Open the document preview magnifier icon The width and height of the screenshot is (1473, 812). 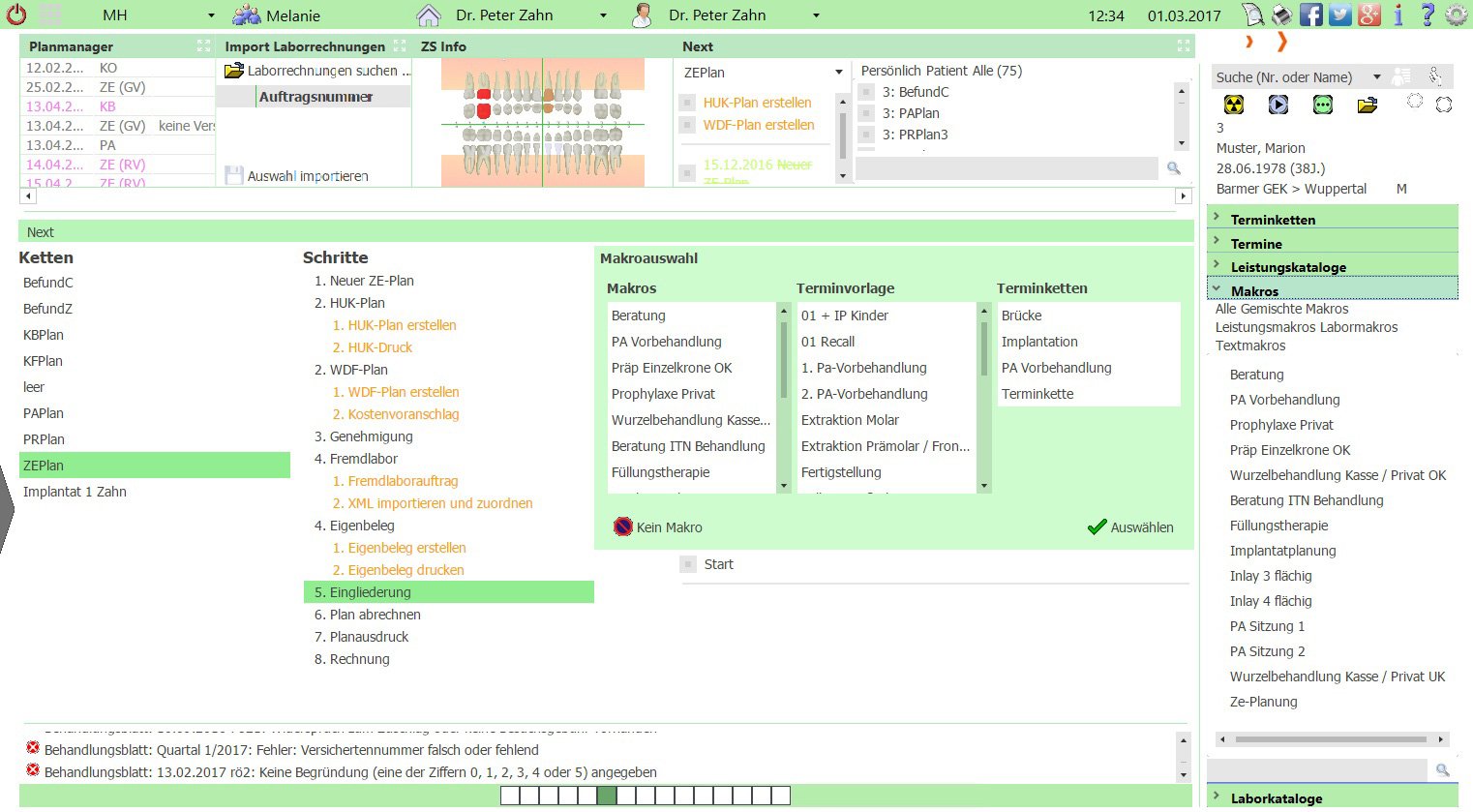tap(1252, 15)
